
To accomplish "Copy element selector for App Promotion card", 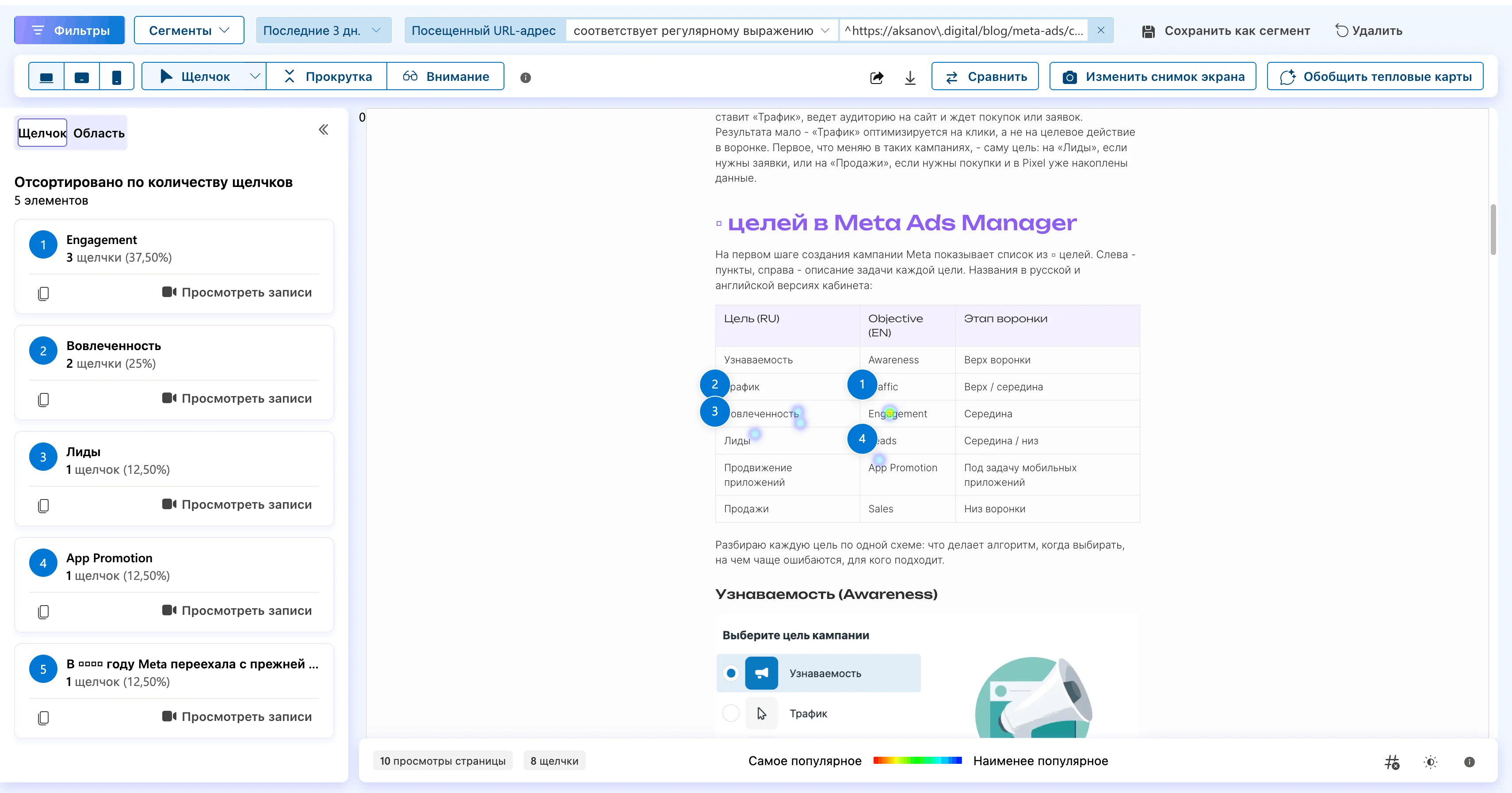I will [43, 612].
